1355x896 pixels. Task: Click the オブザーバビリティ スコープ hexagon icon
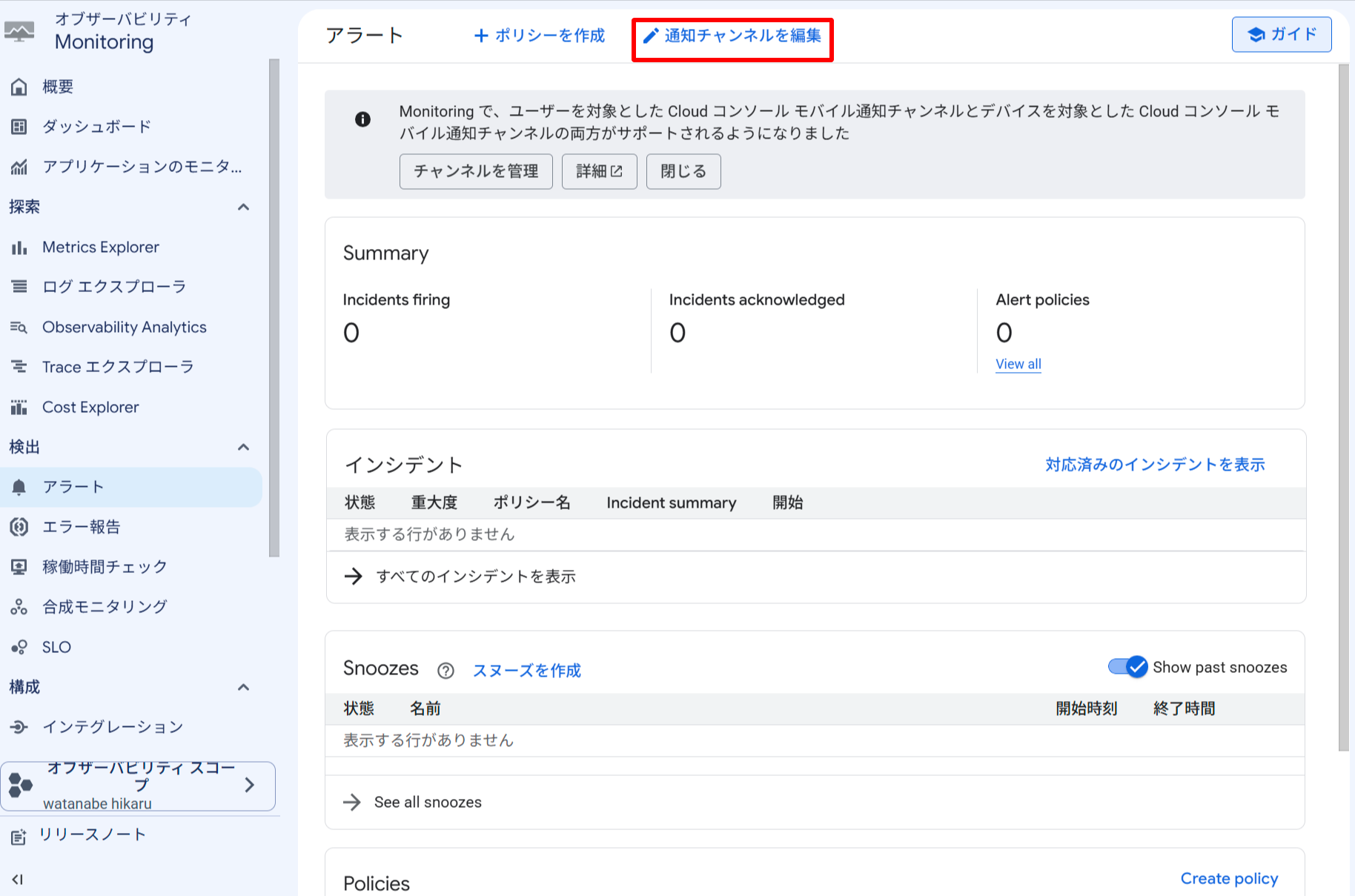21,786
